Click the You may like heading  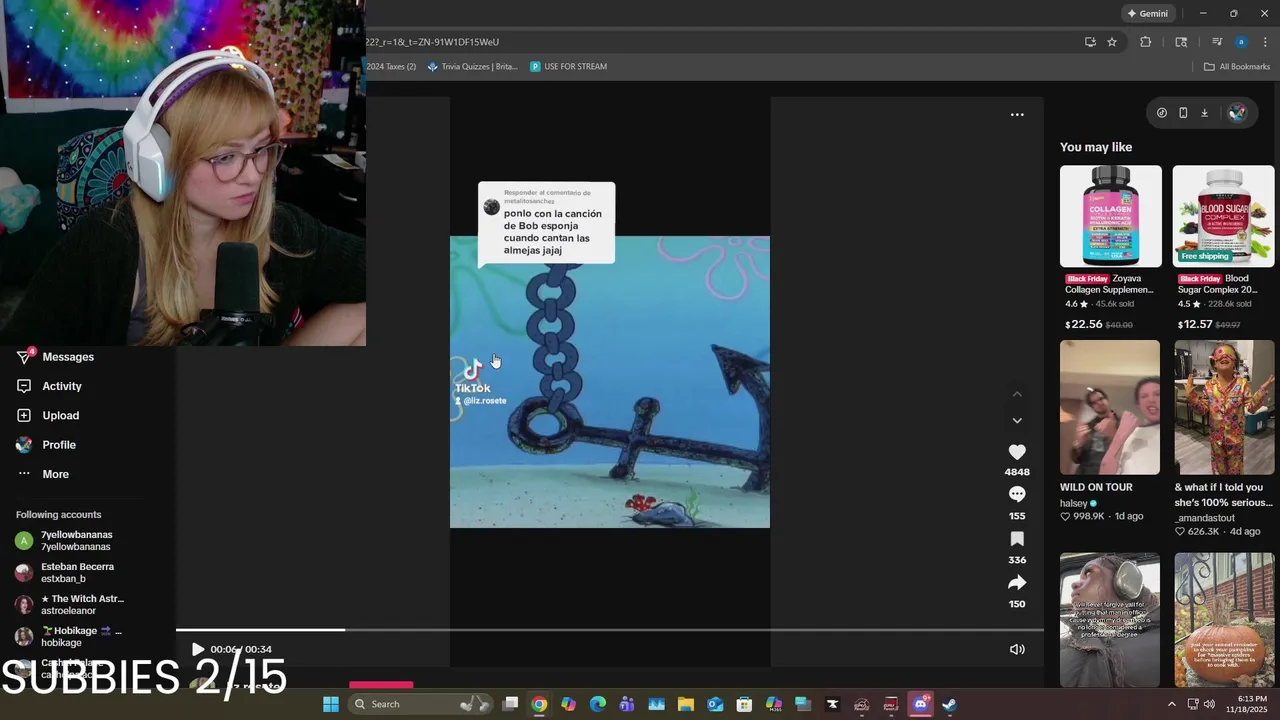[x=1096, y=147]
